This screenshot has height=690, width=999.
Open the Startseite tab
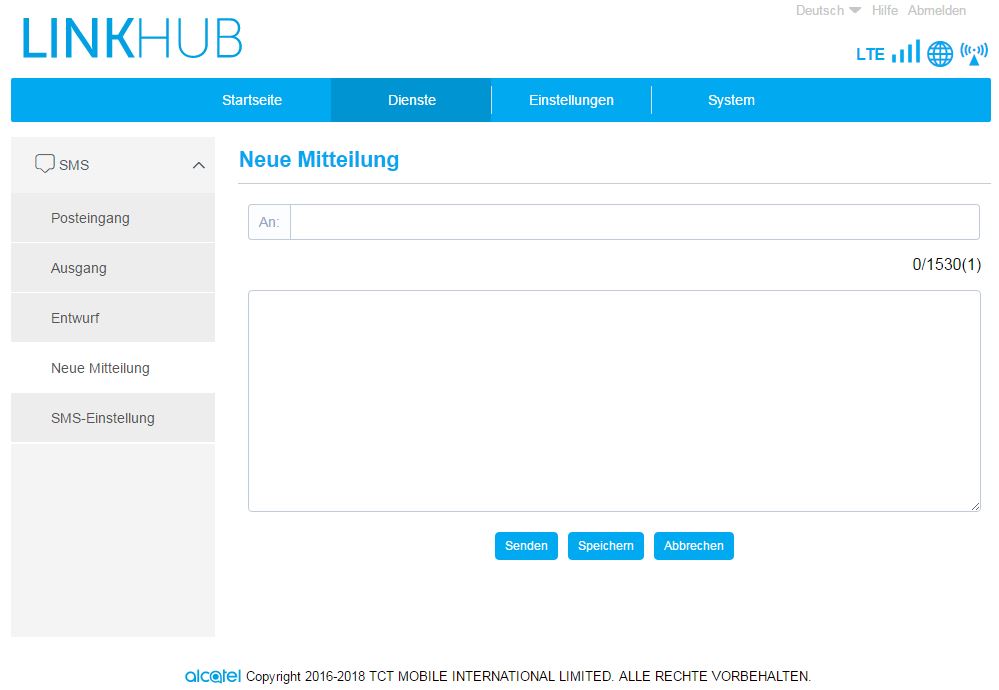point(252,100)
